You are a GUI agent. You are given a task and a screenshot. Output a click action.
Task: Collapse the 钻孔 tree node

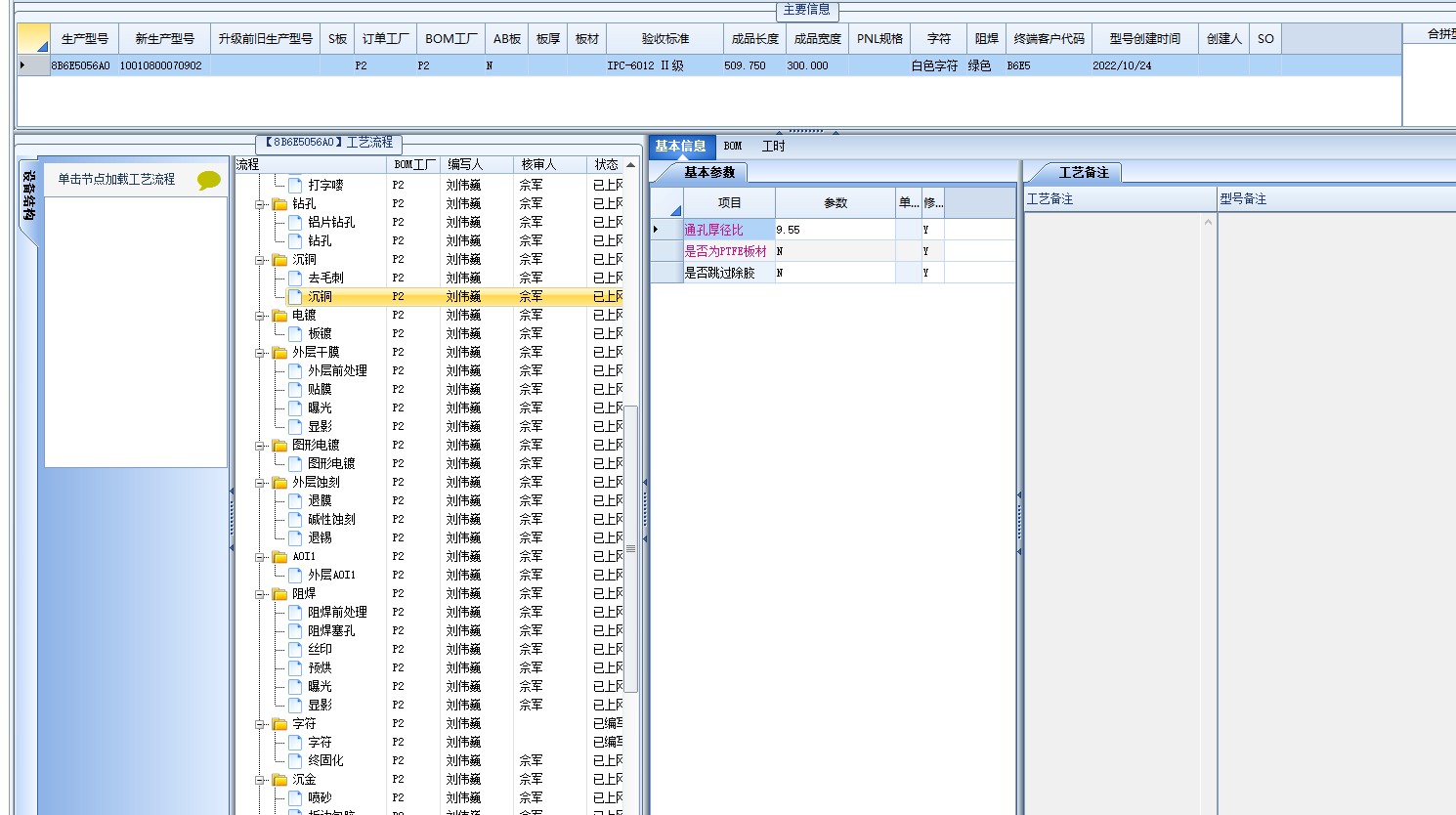click(261, 204)
